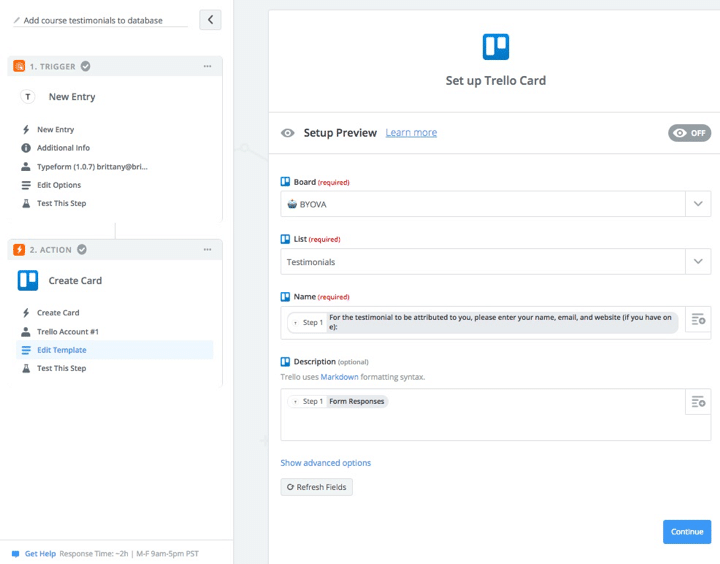Click the Trello icon next to Board label
The width and height of the screenshot is (720, 564).
pyautogui.click(x=285, y=182)
